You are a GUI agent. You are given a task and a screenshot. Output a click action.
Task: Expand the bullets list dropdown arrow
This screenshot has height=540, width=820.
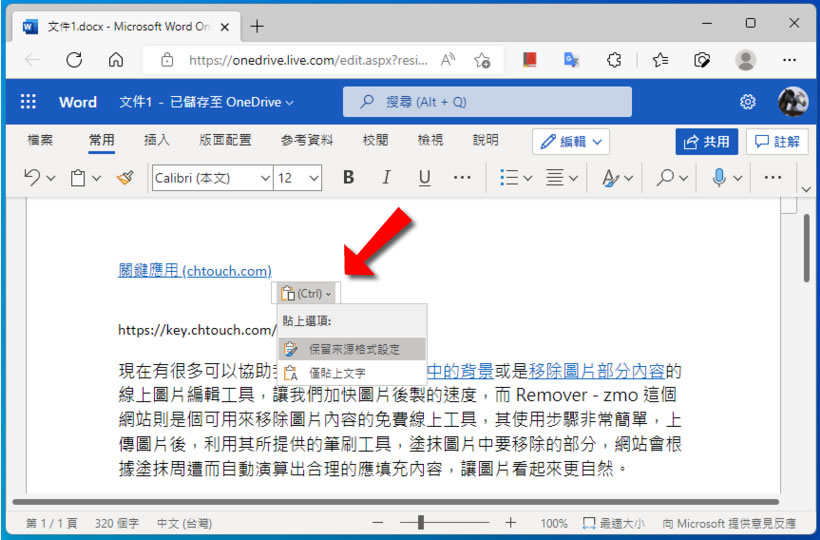click(x=528, y=178)
